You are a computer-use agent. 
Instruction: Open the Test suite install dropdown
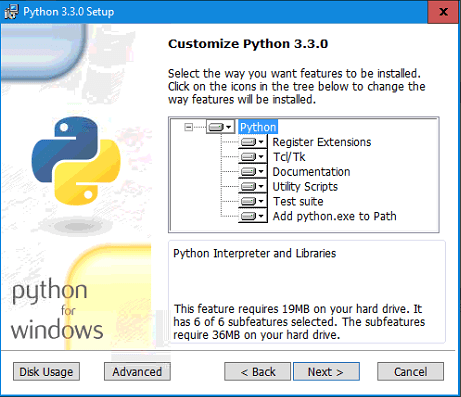click(x=253, y=201)
